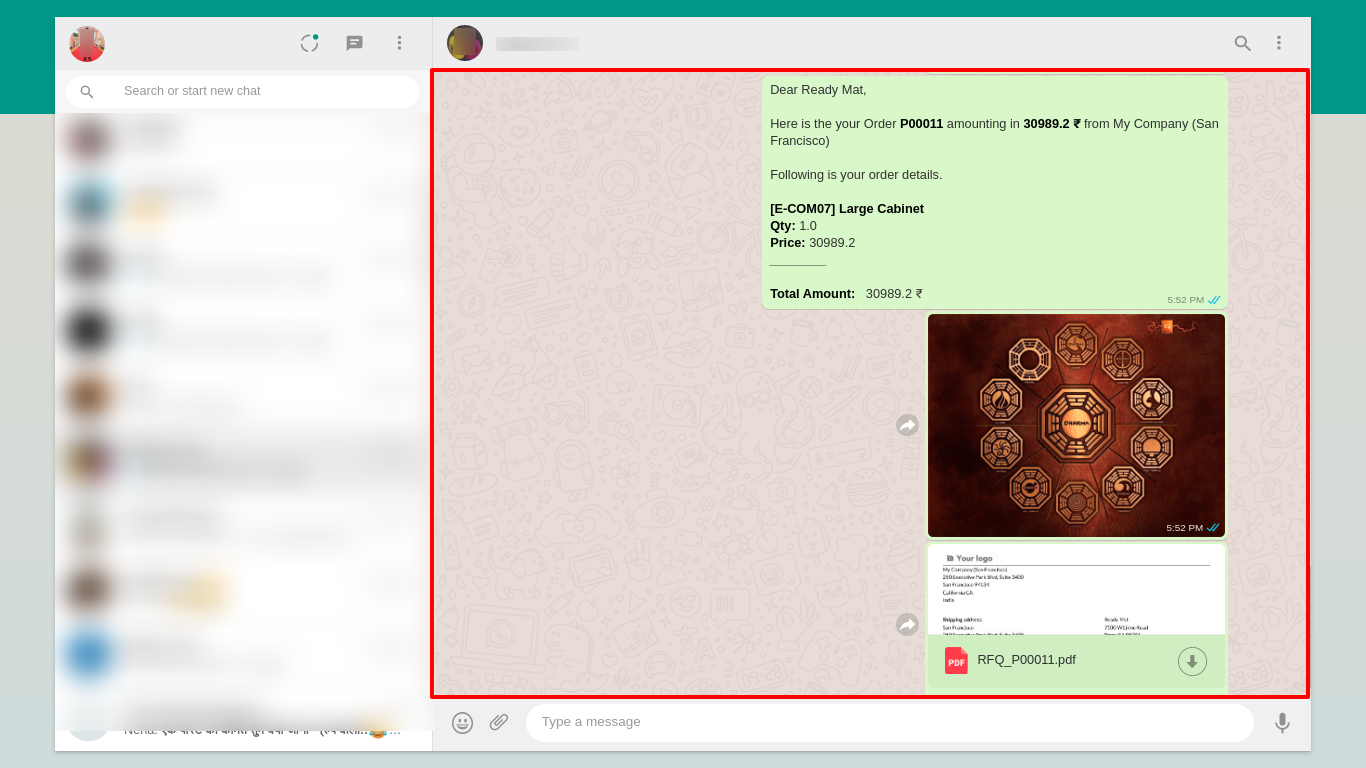The width and height of the screenshot is (1366, 768).
Task: Click 'Following is your order details.' text
Action: coord(856,175)
